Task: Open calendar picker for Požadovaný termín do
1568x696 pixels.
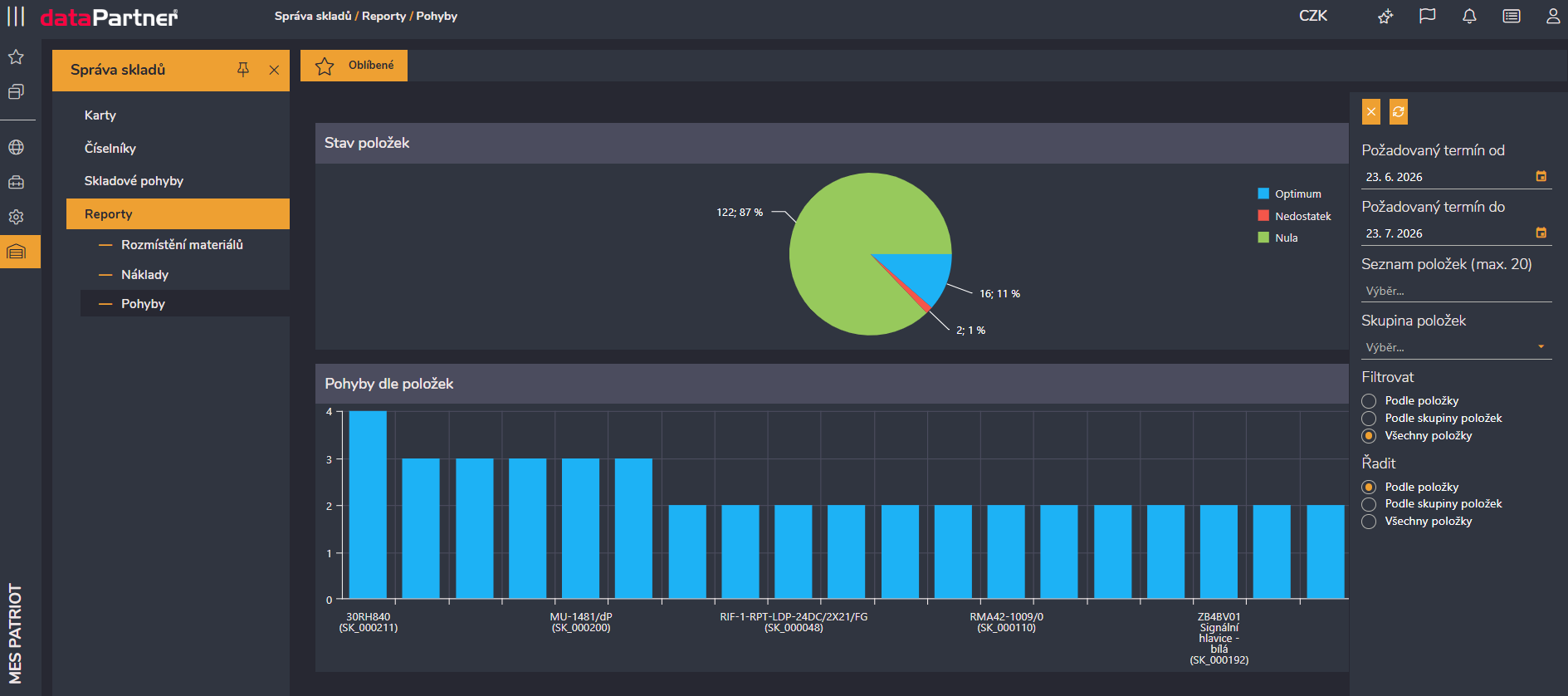Action: pyautogui.click(x=1541, y=233)
